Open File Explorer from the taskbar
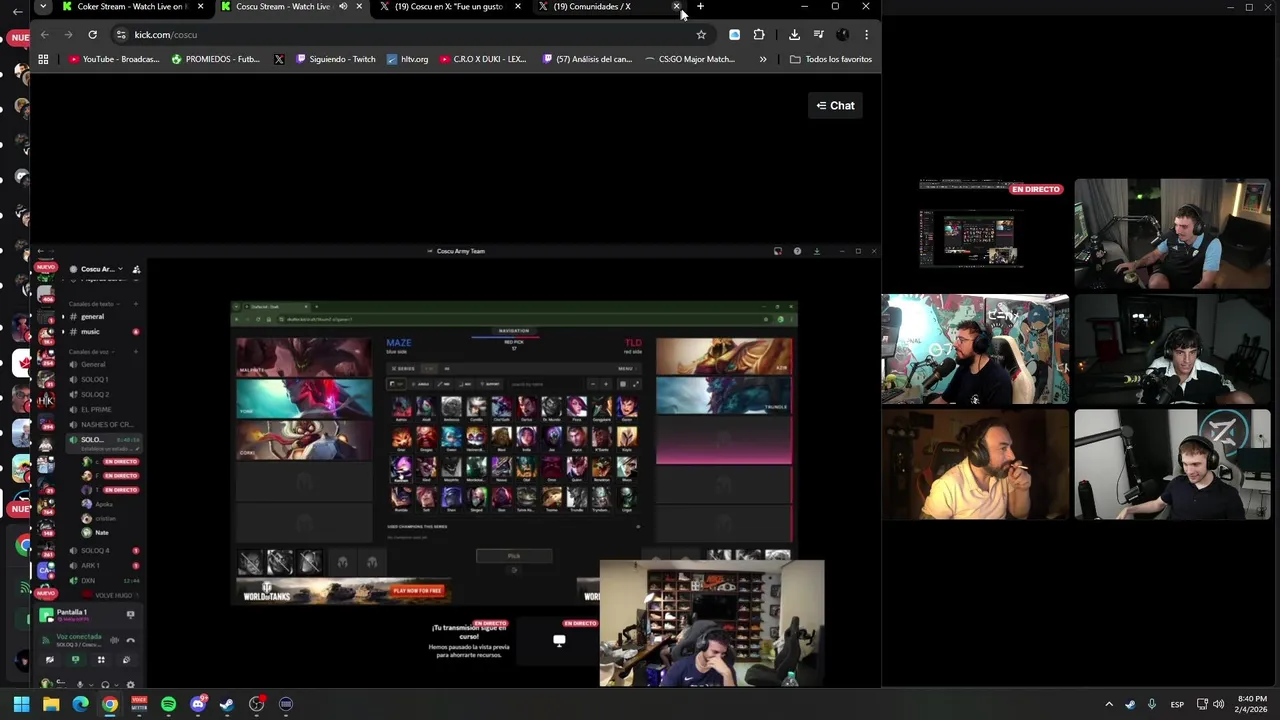 51,705
